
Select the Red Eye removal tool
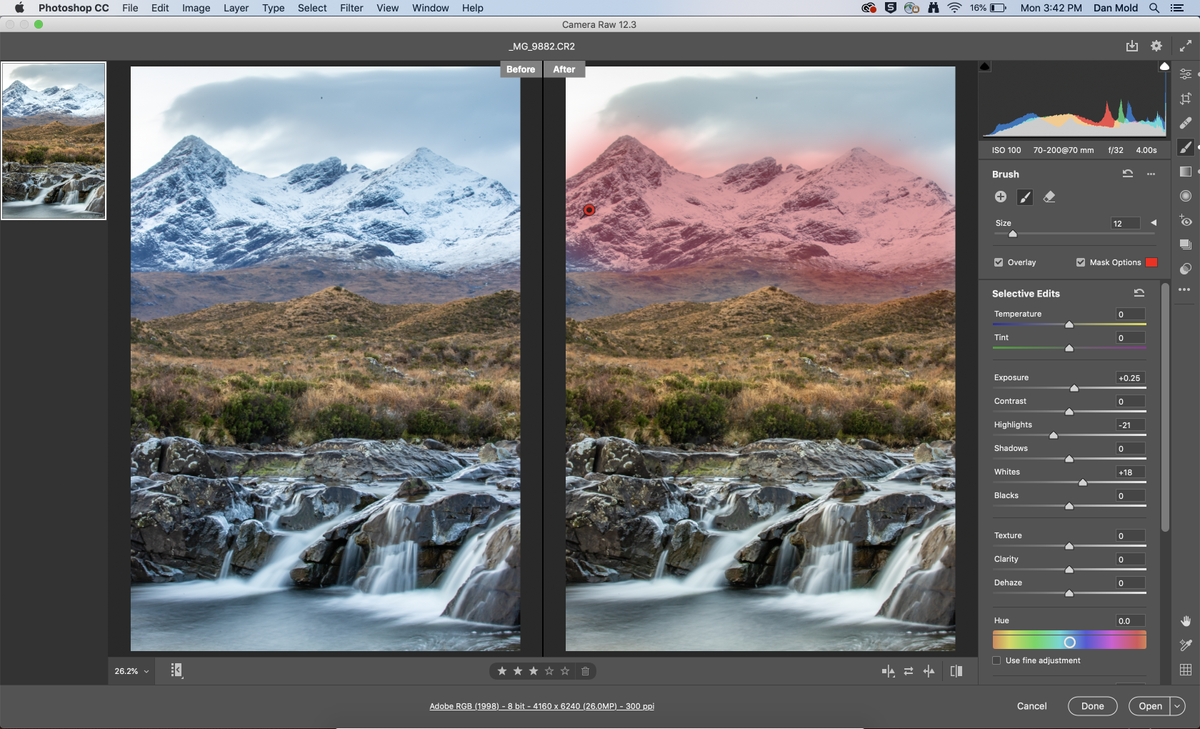point(1186,221)
